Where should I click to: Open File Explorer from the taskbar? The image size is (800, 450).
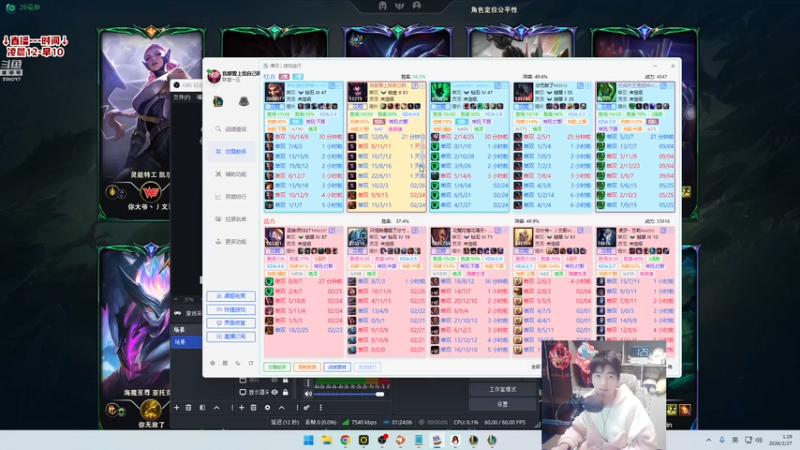click(x=327, y=440)
